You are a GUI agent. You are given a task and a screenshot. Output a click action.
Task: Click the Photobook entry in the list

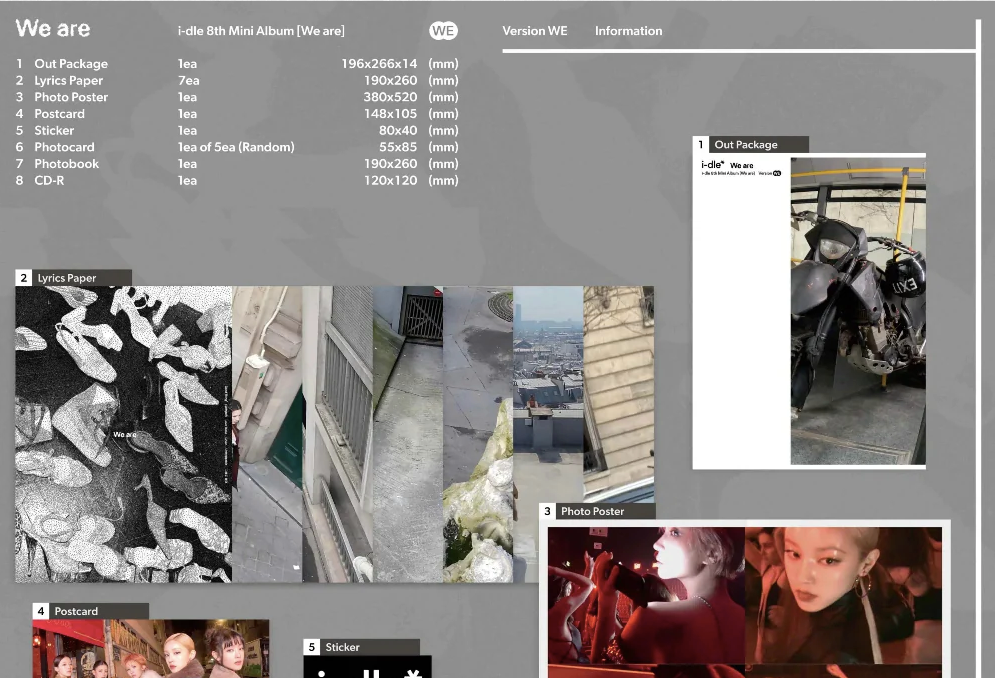click(x=66, y=164)
